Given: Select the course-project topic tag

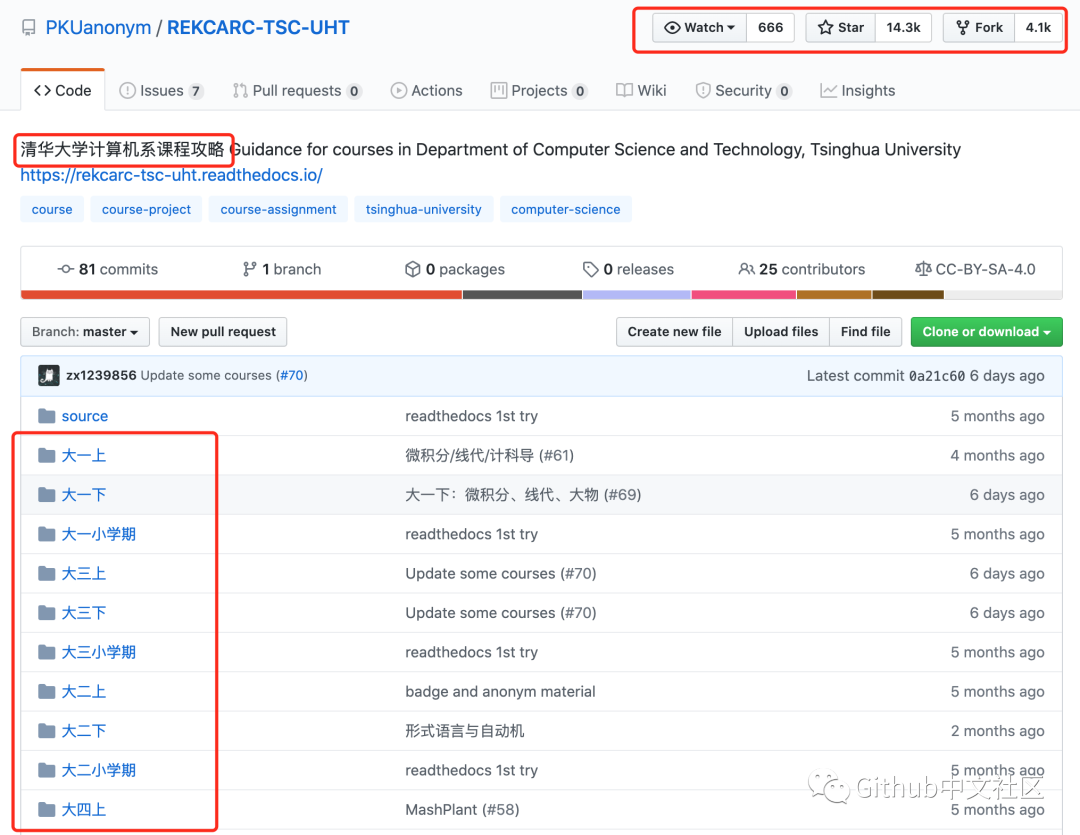Looking at the screenshot, I should pyautogui.click(x=146, y=209).
